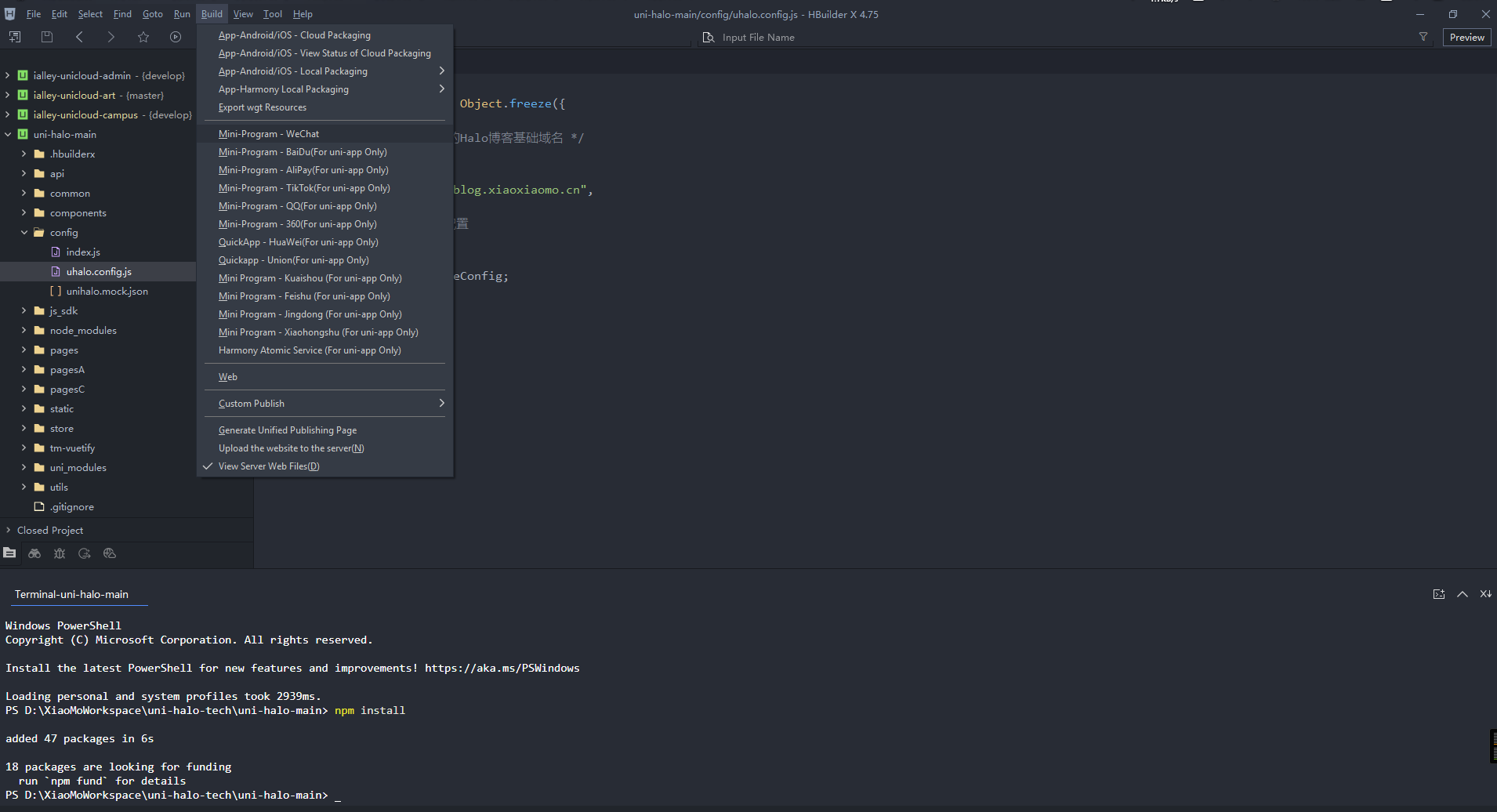
Task: Expand the ialley-unicloud-art project
Action: (x=8, y=96)
